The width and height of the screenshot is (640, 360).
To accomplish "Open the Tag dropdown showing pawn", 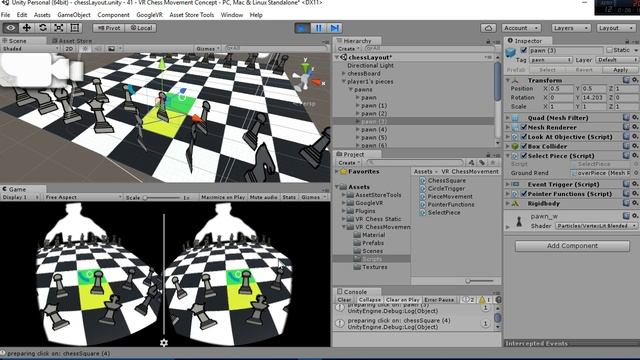I will click(x=551, y=60).
